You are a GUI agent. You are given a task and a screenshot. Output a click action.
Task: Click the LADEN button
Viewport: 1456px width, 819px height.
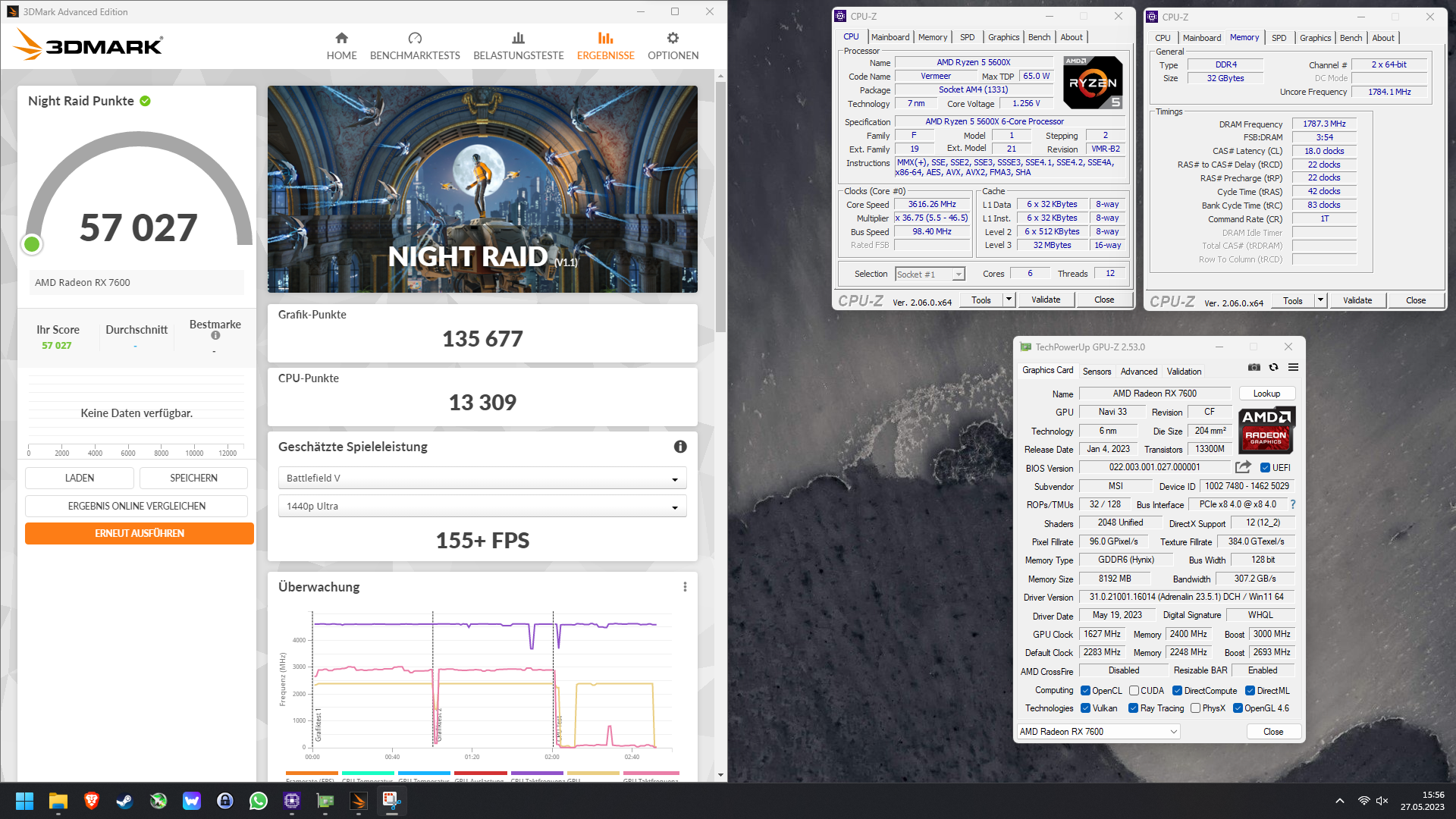tap(80, 478)
